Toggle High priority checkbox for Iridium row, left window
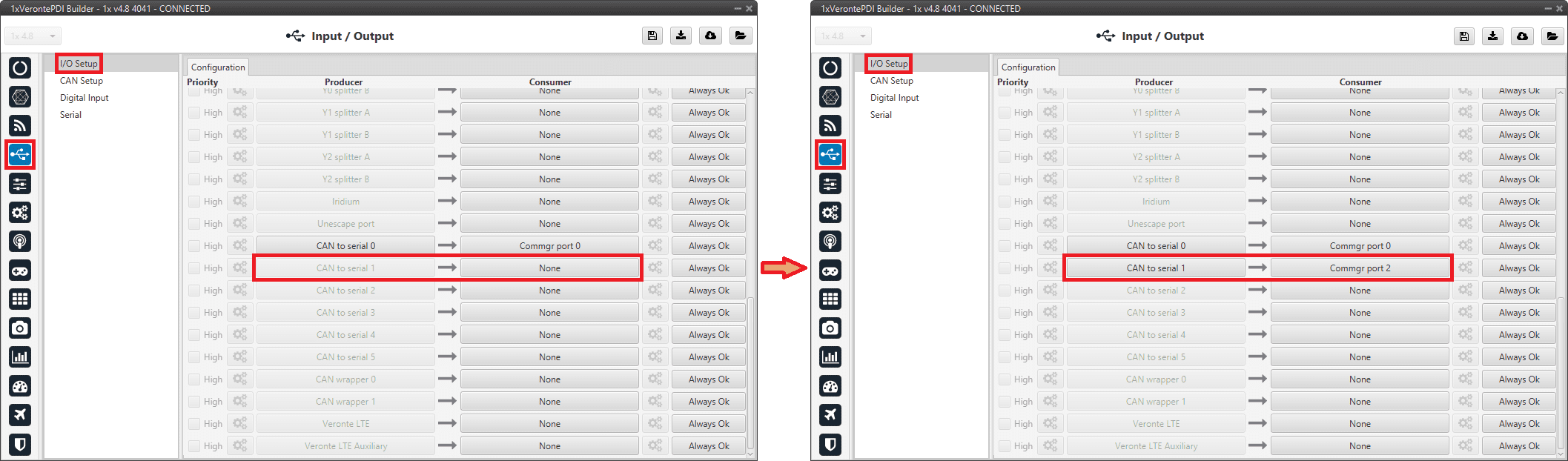 click(194, 202)
